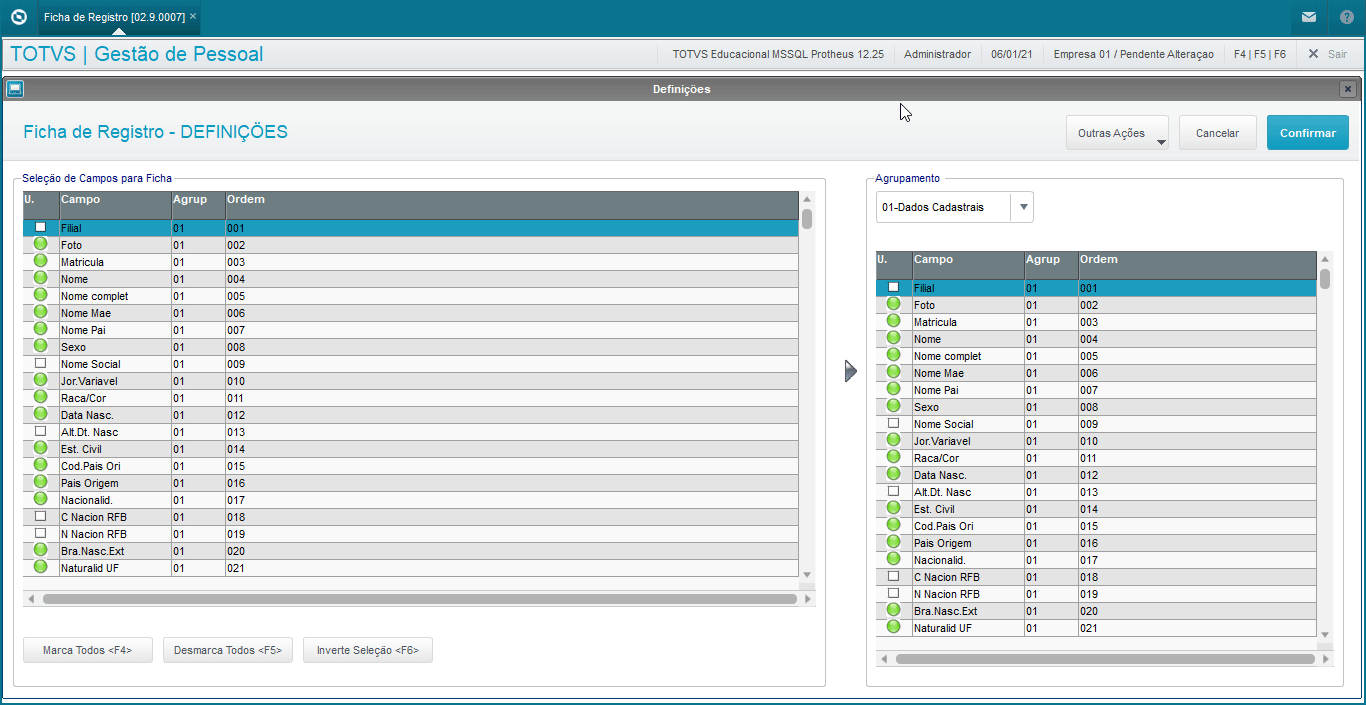The height and width of the screenshot is (705, 1366).
Task: Click the right table horizontal scrollbar
Action: point(1105,659)
